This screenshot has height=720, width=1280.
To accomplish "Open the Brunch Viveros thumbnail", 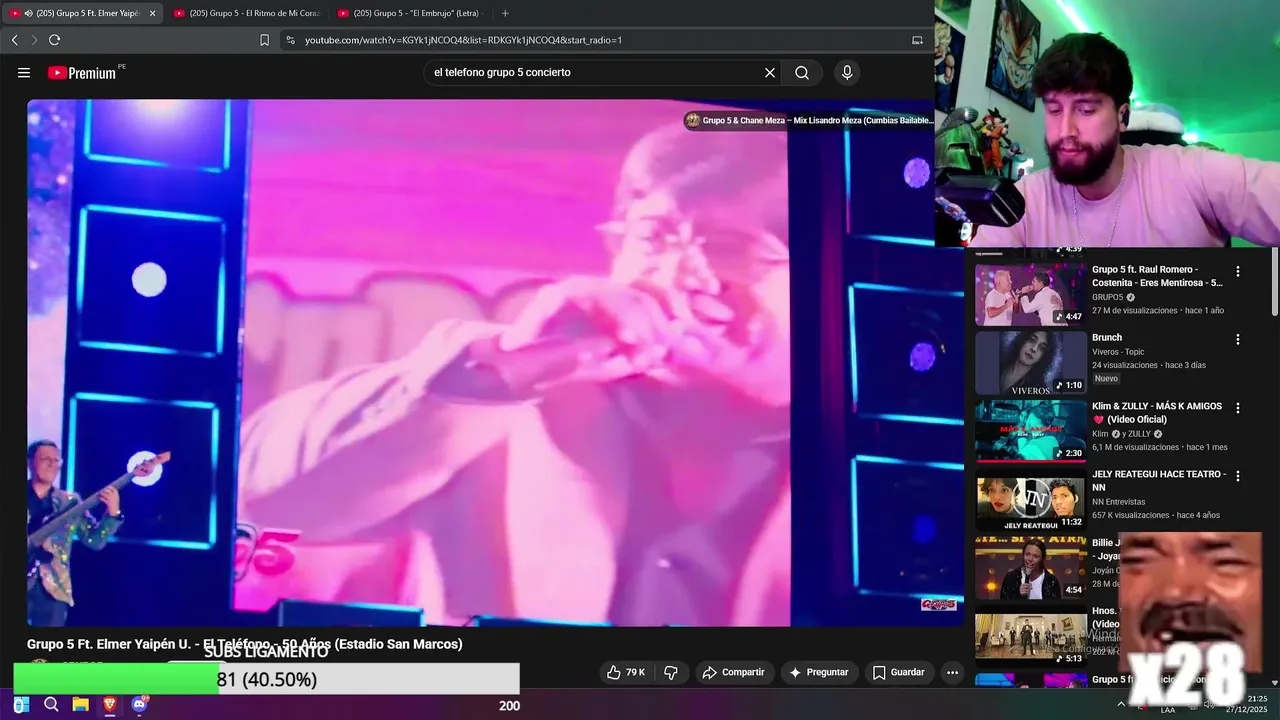I will 1030,362.
